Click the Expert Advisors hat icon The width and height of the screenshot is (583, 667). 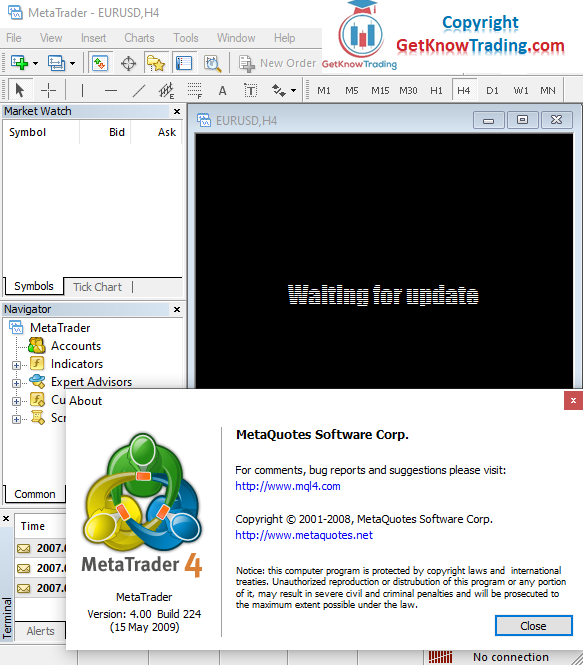(x=37, y=382)
